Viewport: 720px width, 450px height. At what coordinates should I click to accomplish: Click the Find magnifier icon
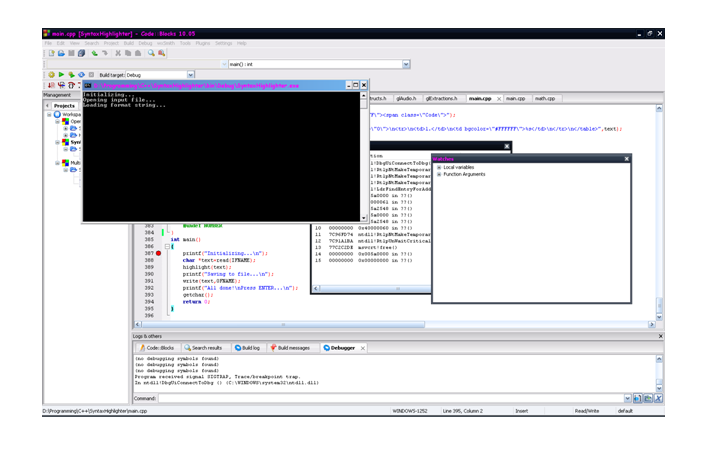point(151,53)
